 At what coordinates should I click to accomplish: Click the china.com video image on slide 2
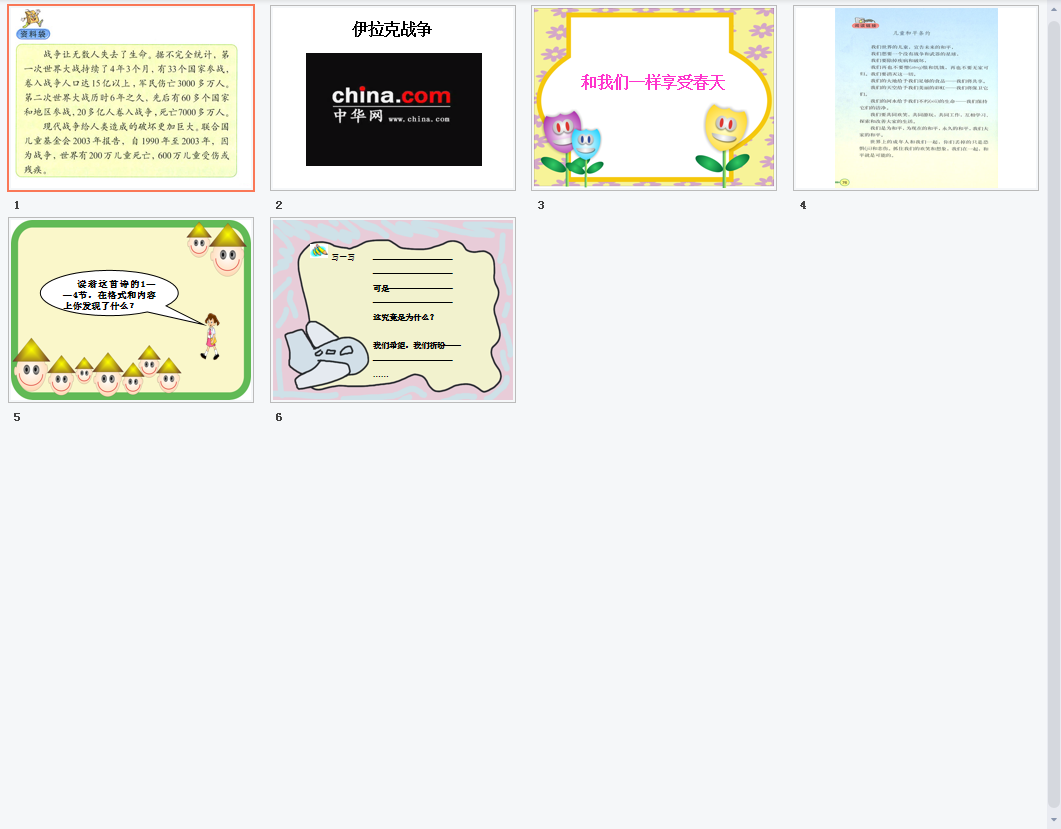394,109
